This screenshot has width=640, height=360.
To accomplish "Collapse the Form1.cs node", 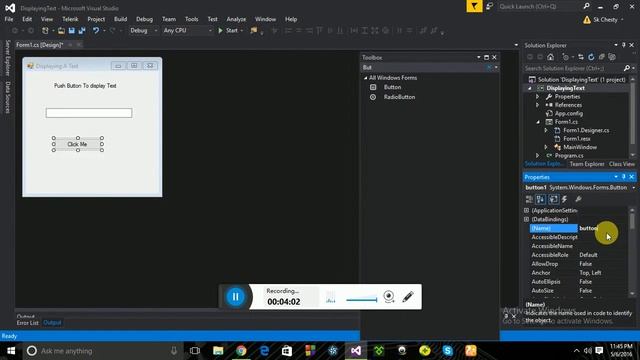I will pos(538,122).
